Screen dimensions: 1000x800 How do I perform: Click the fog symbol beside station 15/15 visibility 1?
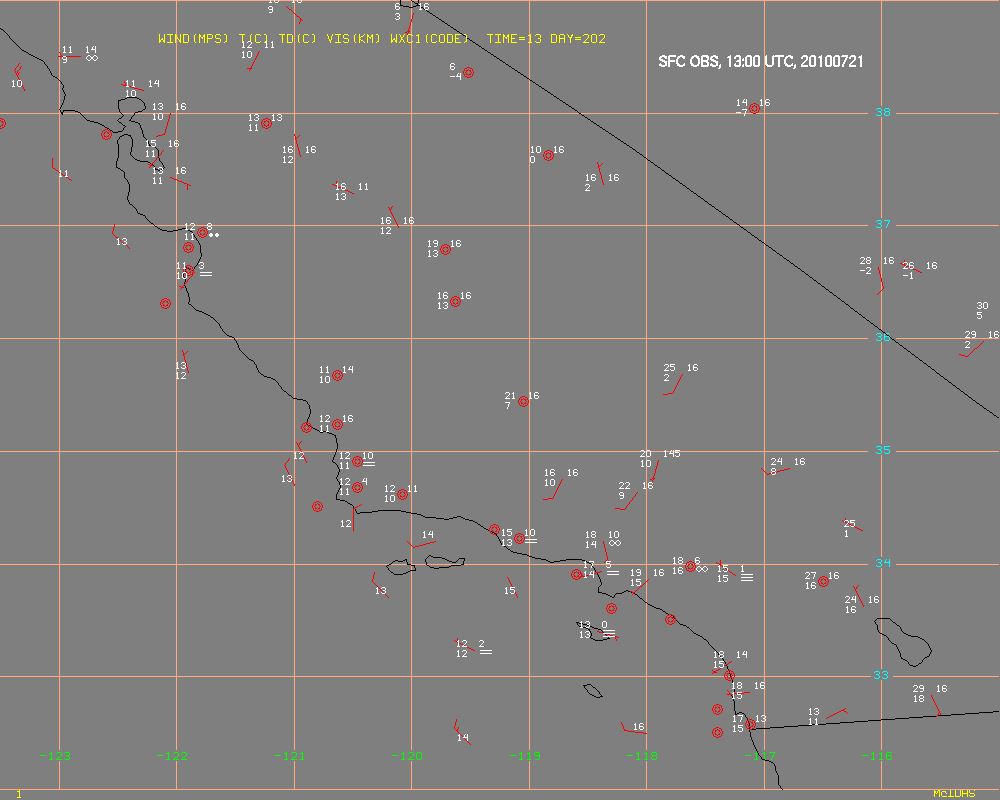pyautogui.click(x=747, y=577)
